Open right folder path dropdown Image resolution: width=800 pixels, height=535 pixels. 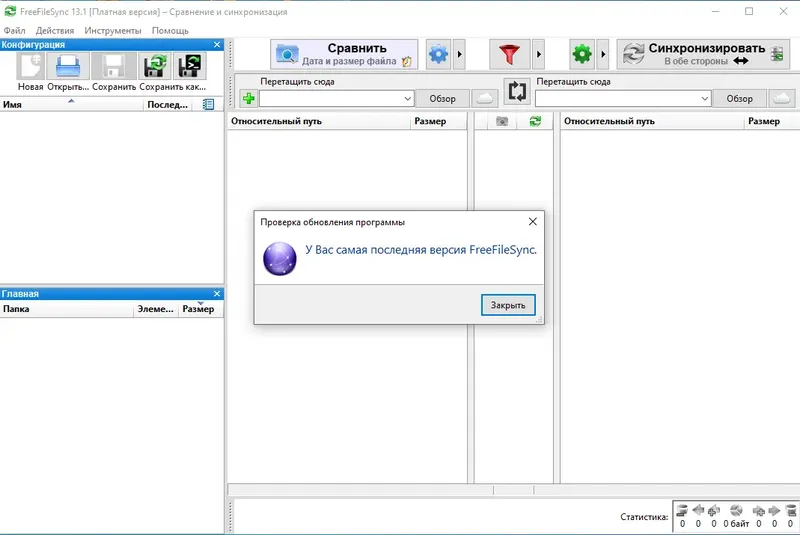click(x=705, y=98)
